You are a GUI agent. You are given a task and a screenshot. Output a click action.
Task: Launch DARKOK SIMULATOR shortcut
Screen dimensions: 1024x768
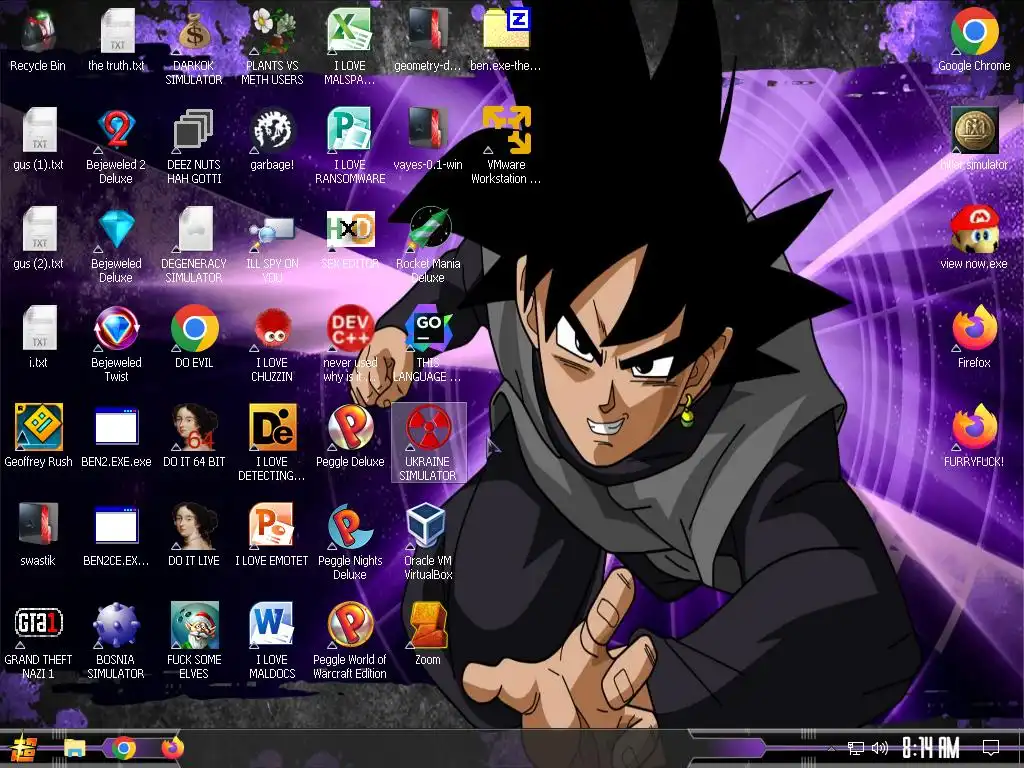coord(194,47)
